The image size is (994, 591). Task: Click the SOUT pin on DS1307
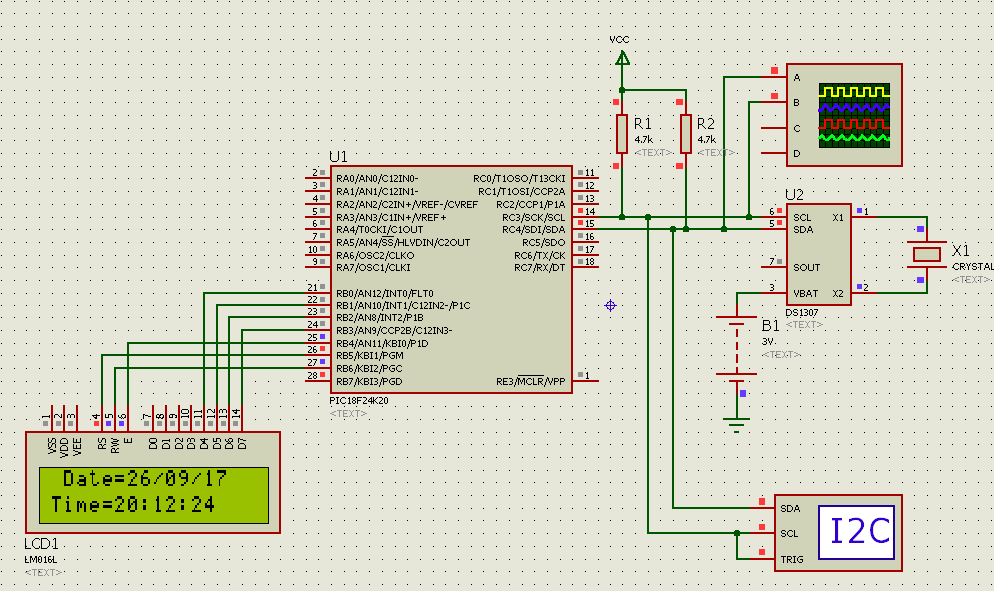click(x=806, y=268)
